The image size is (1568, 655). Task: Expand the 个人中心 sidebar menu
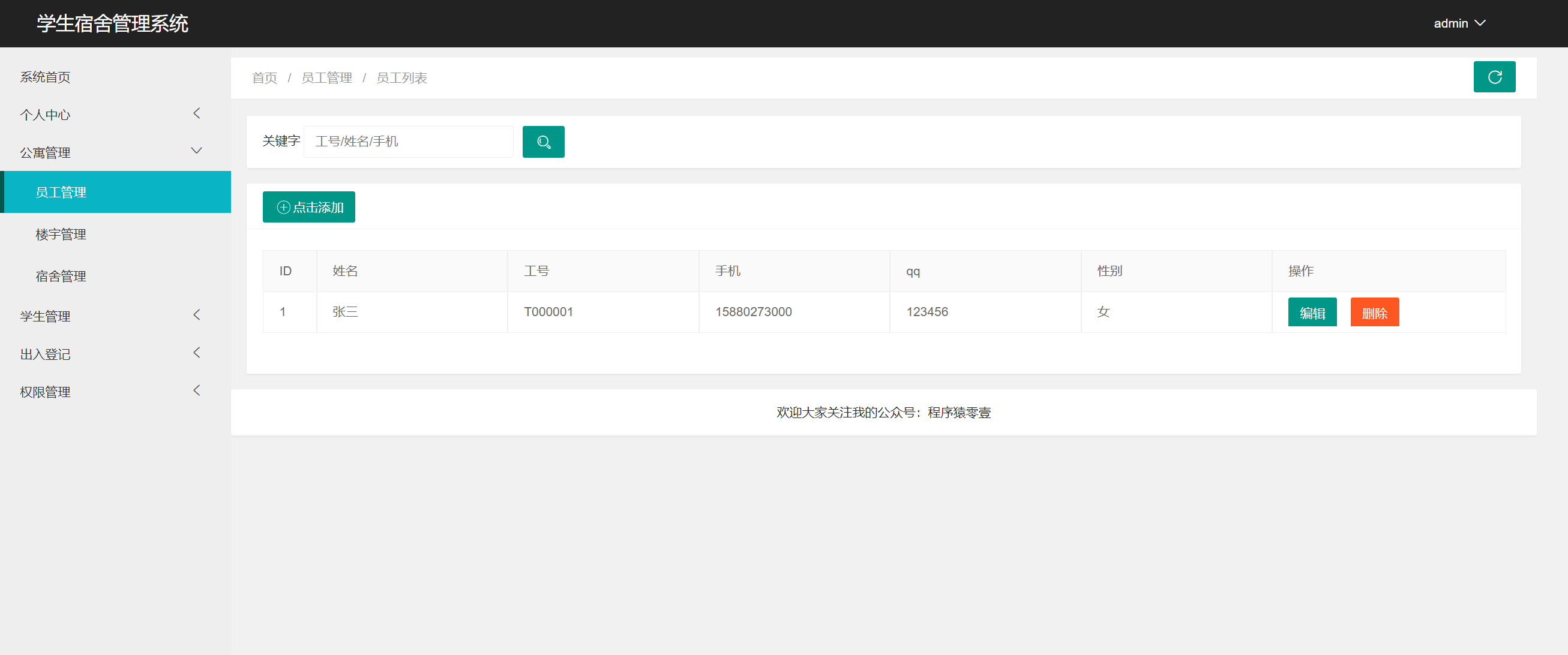tap(110, 115)
